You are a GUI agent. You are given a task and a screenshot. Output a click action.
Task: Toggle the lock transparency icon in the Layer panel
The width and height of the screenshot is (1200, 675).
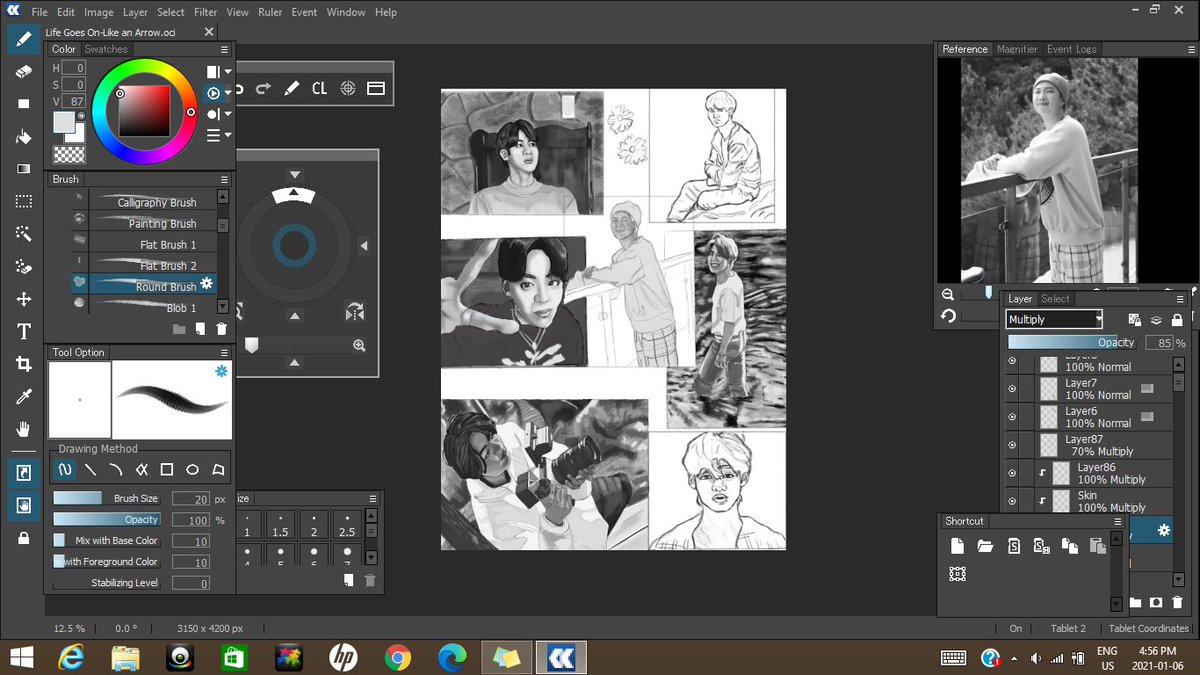(x=1134, y=319)
